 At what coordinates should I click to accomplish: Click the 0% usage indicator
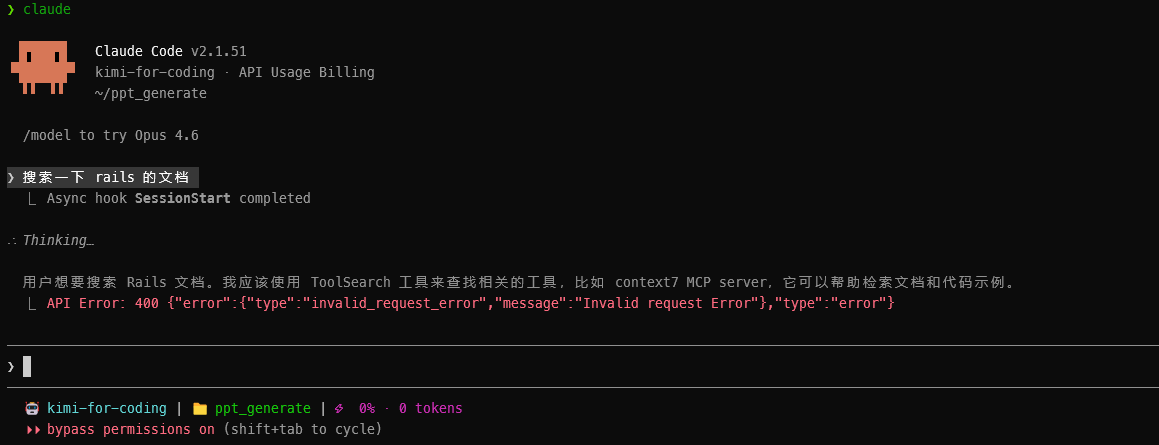pos(367,408)
